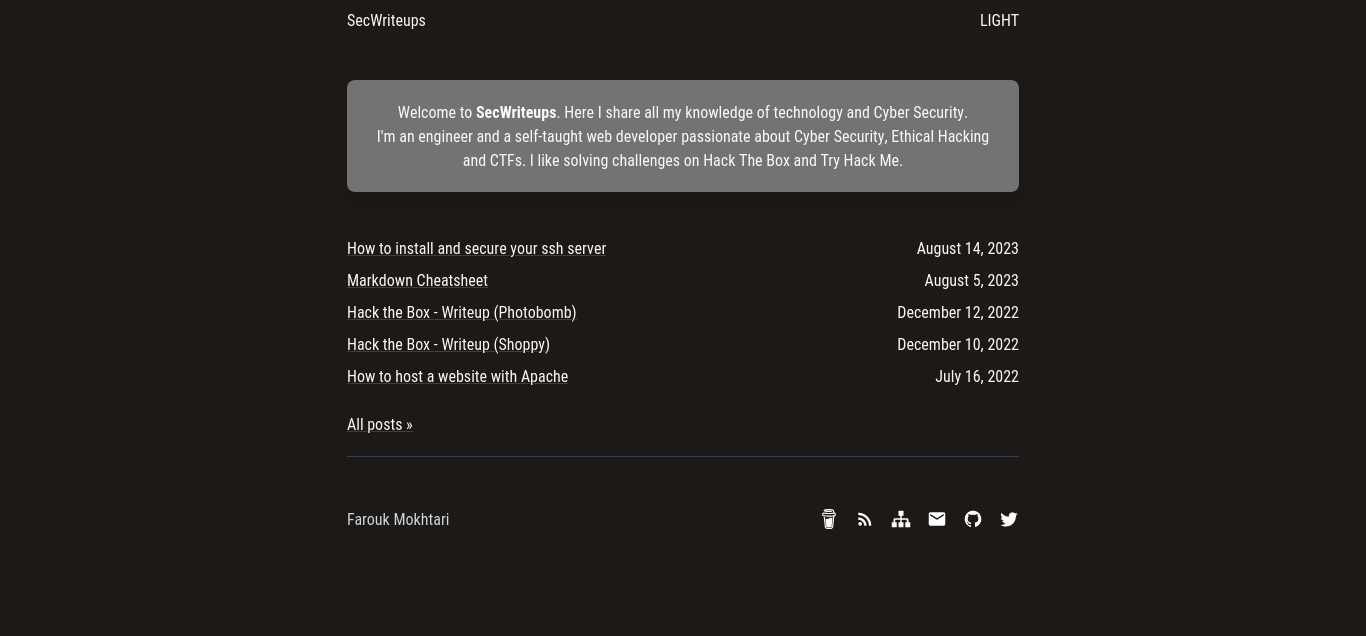Click the July 16, 2022 date

pos(976,376)
